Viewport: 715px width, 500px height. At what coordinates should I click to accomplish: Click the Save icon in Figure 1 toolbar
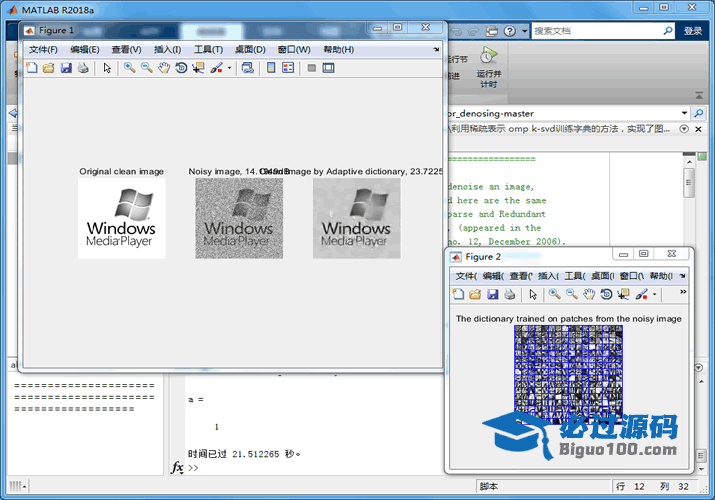point(66,68)
